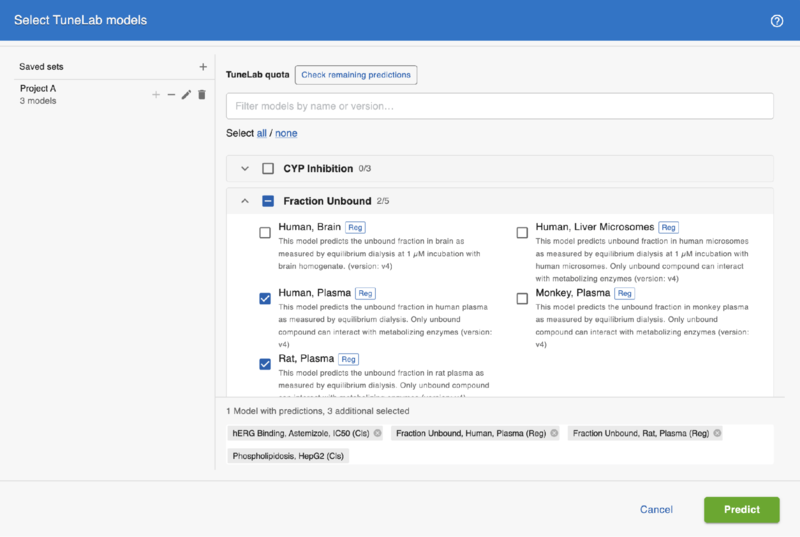Click the Saved sets heading
The width and height of the screenshot is (800, 537).
coord(41,67)
